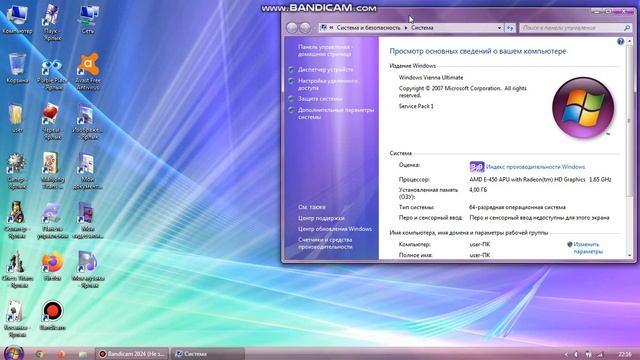This screenshot has width=640, height=360.
Task: Open Защита системы link
Action: (320, 99)
